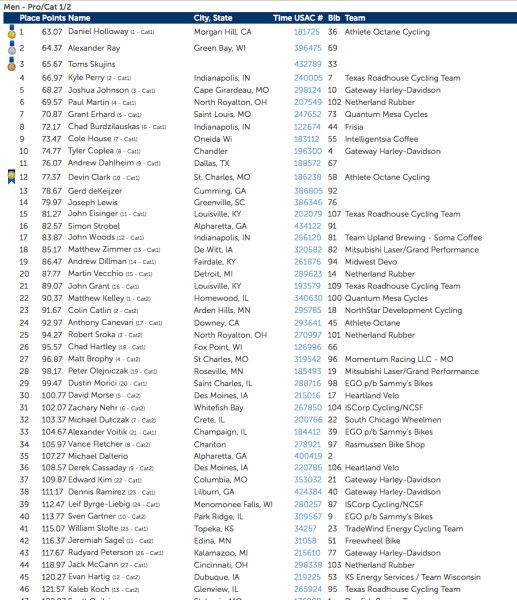517x600 pixels.
Task: Click USAC number 186238 for Devin Clark
Action: 308,177
